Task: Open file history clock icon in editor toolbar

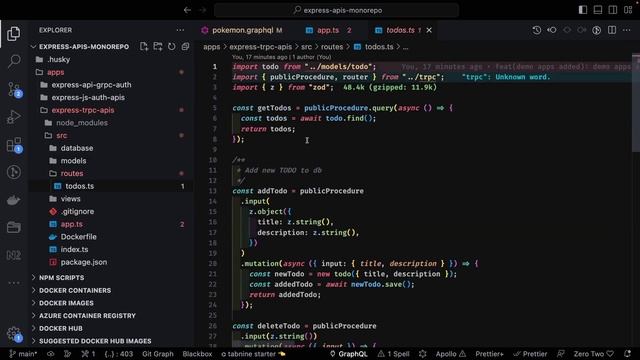Action: (x=536, y=30)
